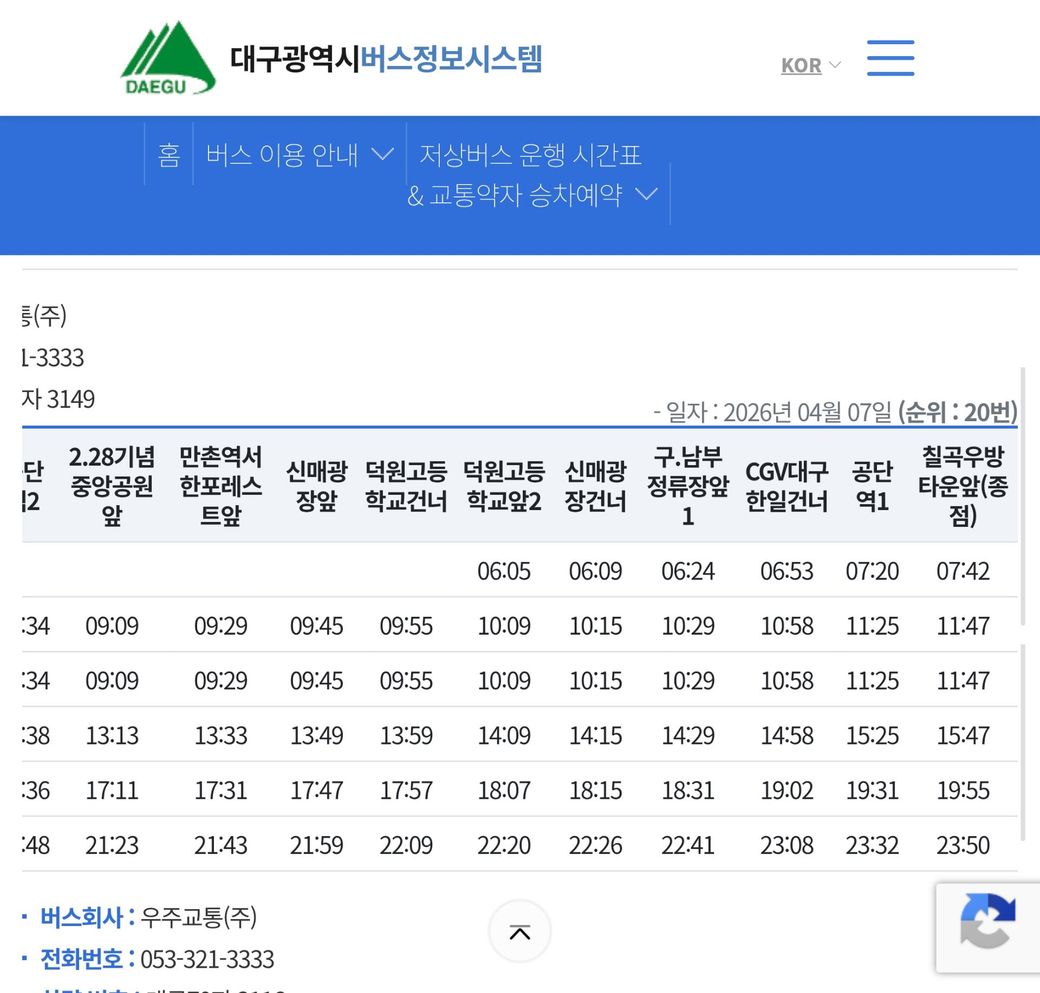Expand the 버스 이용 안내 menu

click(x=299, y=155)
